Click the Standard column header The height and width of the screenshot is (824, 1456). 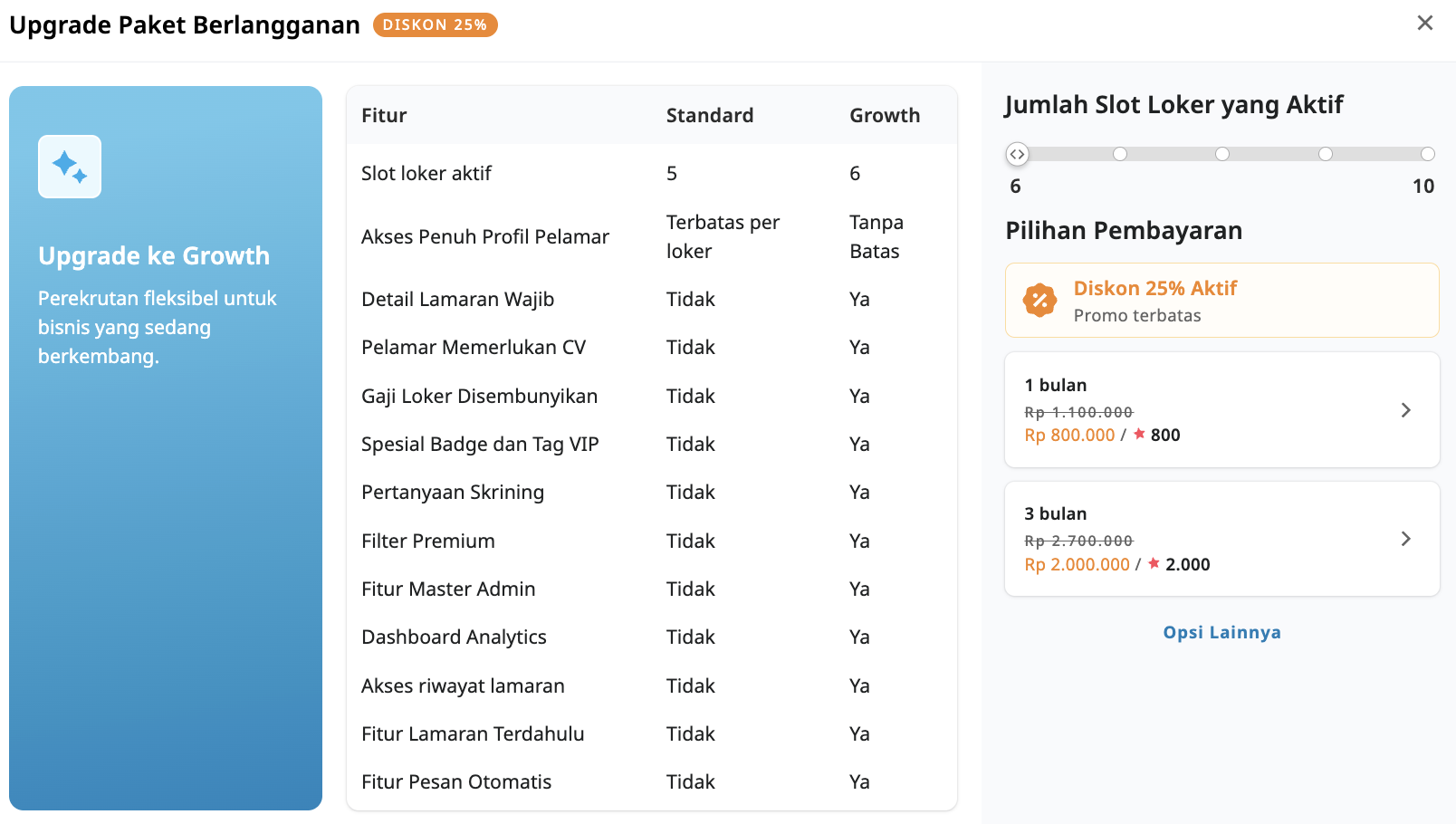pos(710,115)
